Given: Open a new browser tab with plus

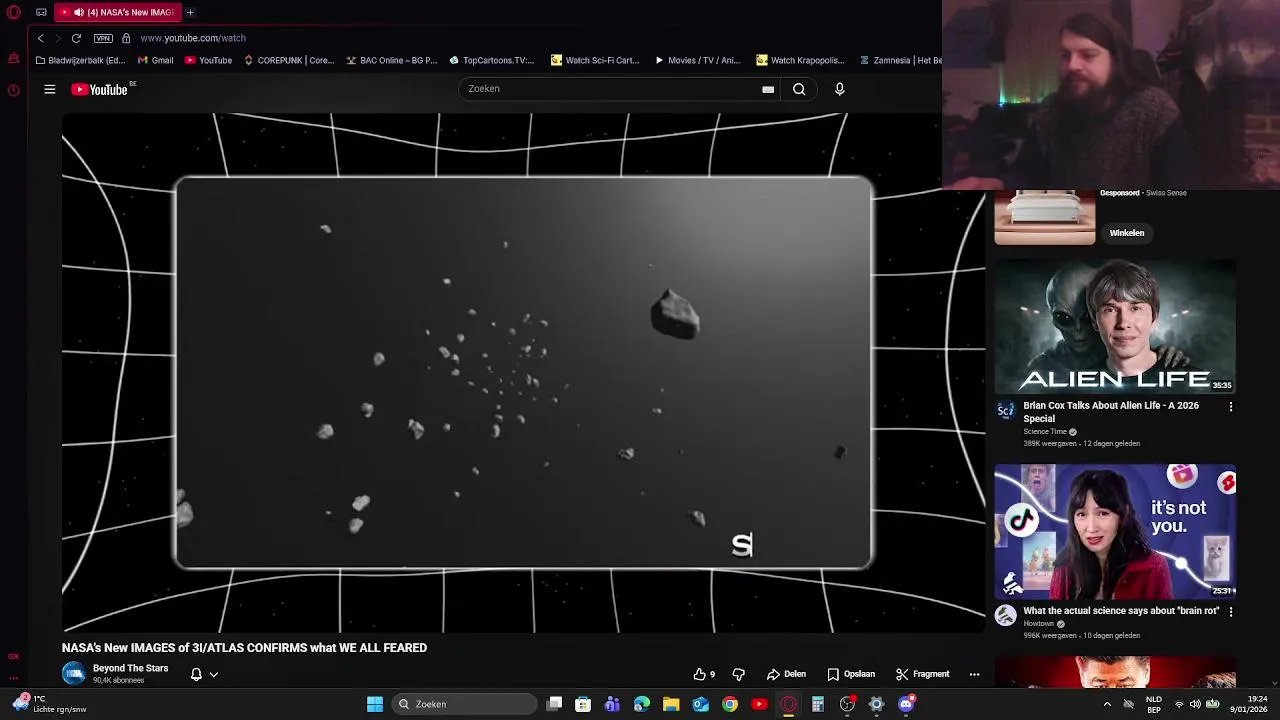Looking at the screenshot, I should coord(190,12).
